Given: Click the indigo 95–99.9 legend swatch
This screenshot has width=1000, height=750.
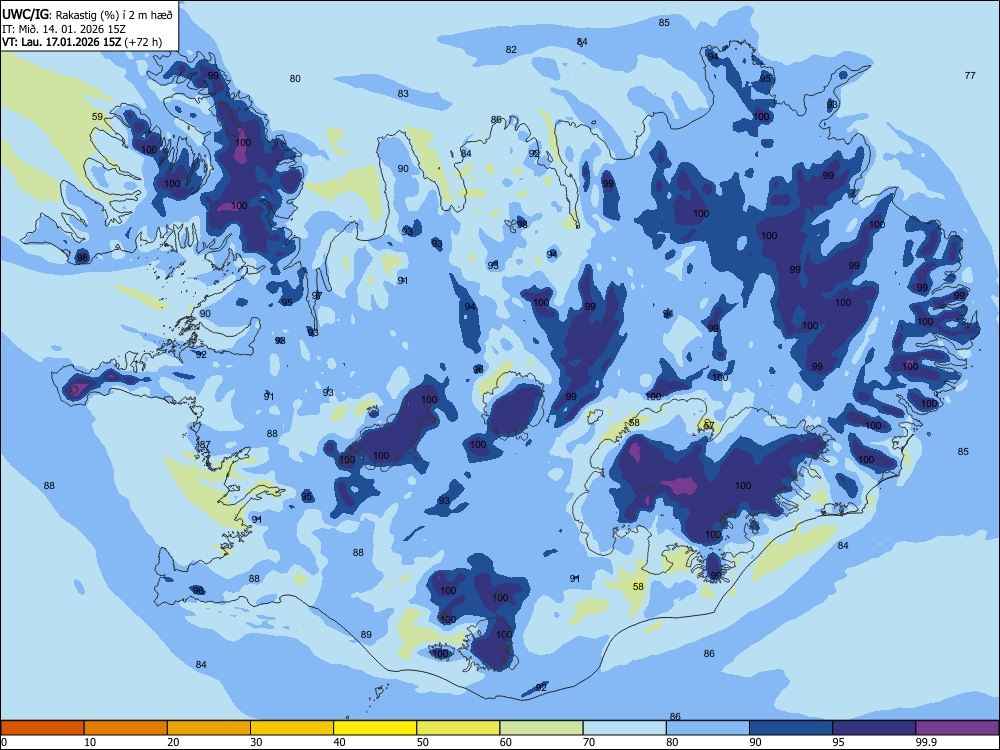Looking at the screenshot, I should [x=874, y=728].
